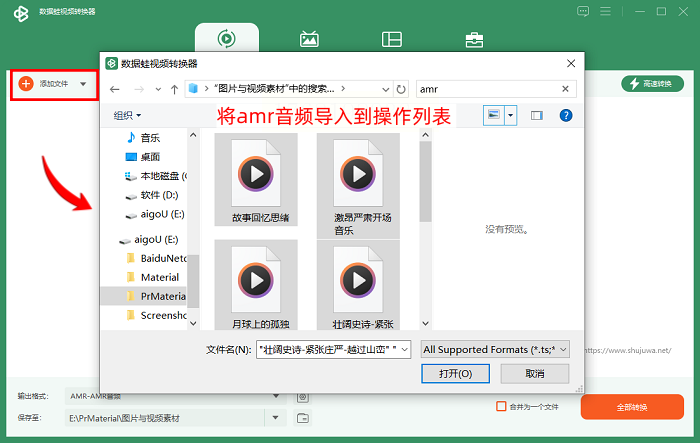Open file dialog help icon
The height and width of the screenshot is (443, 700).
566,116
